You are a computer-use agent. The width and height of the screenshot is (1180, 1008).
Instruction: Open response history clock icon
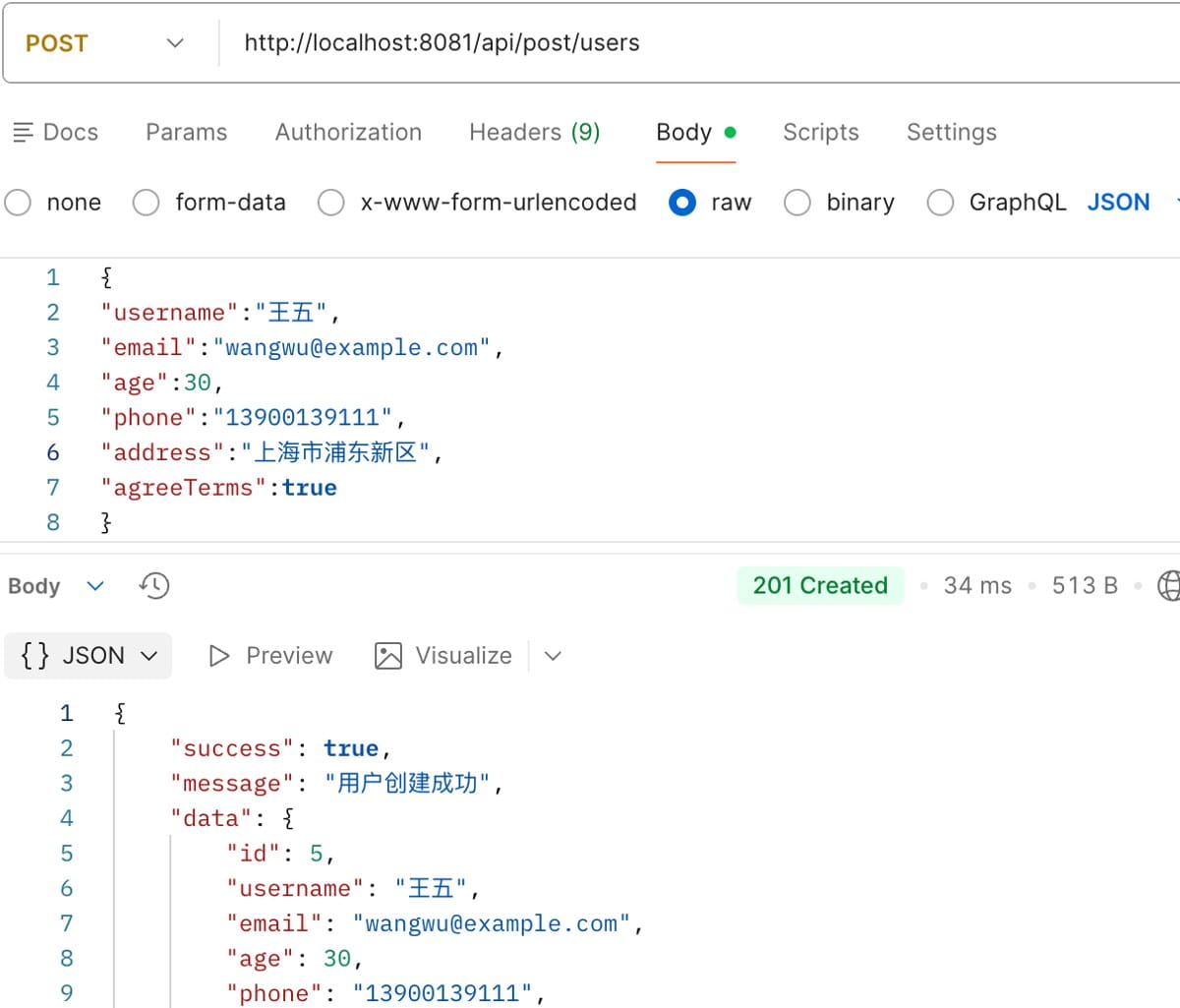(154, 586)
